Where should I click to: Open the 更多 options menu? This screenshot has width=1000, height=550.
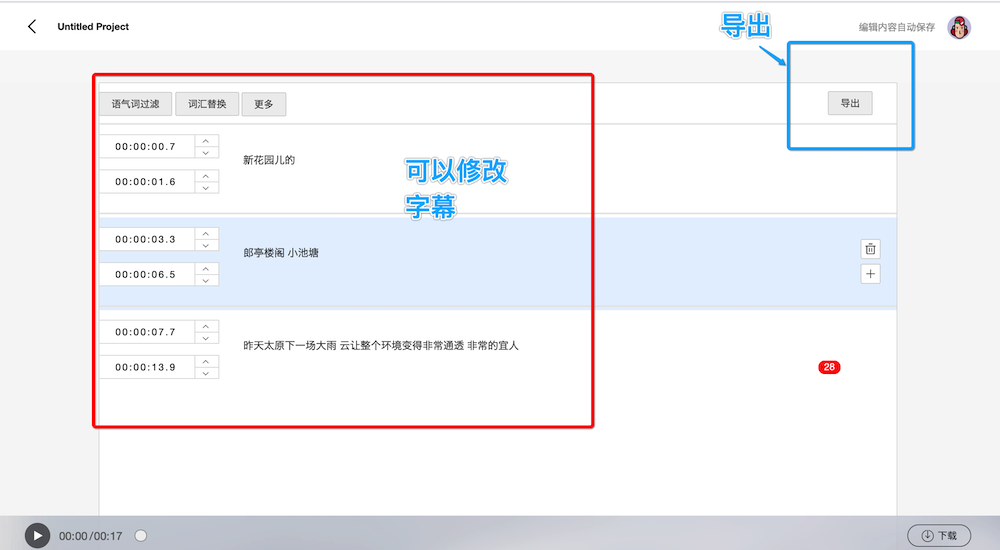264,104
